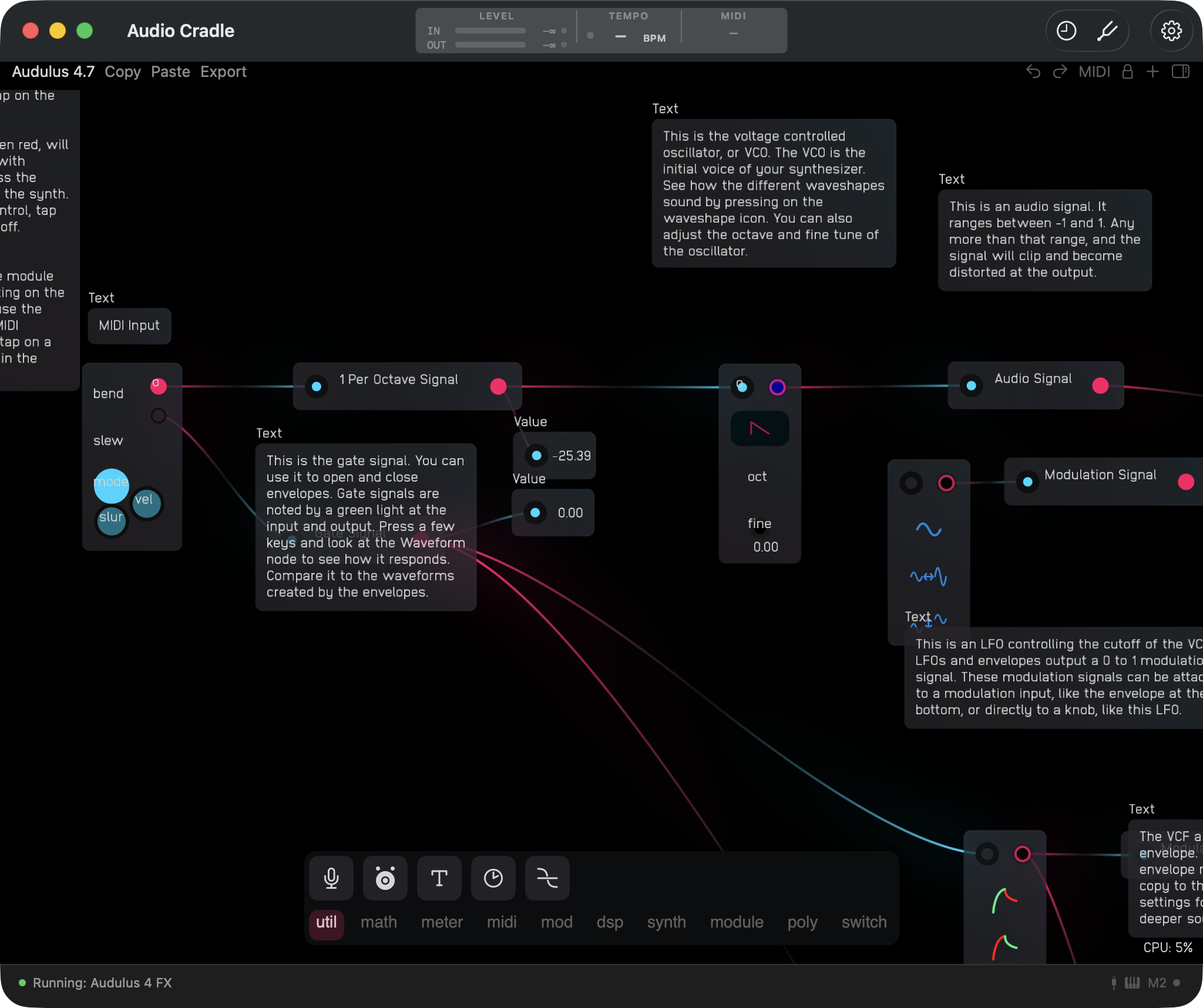Click the CPU: 5% readout
The image size is (1203, 1008).
pos(1168,947)
